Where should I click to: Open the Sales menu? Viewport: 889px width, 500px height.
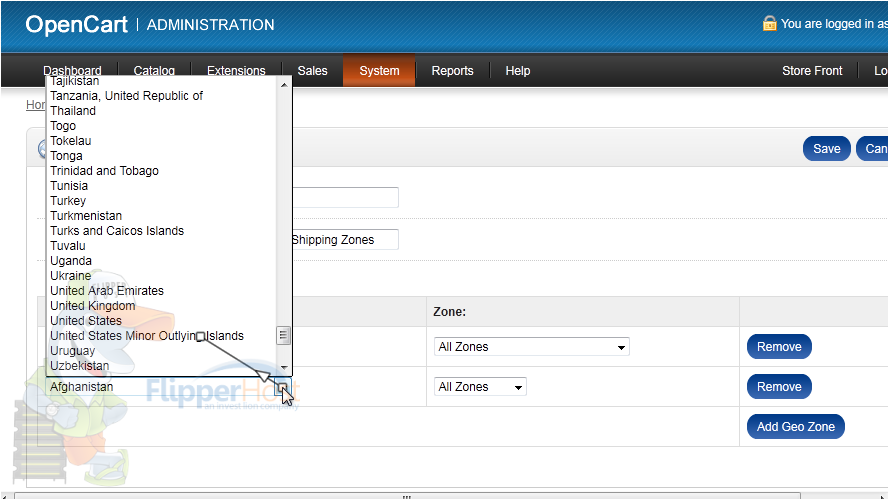tap(312, 71)
